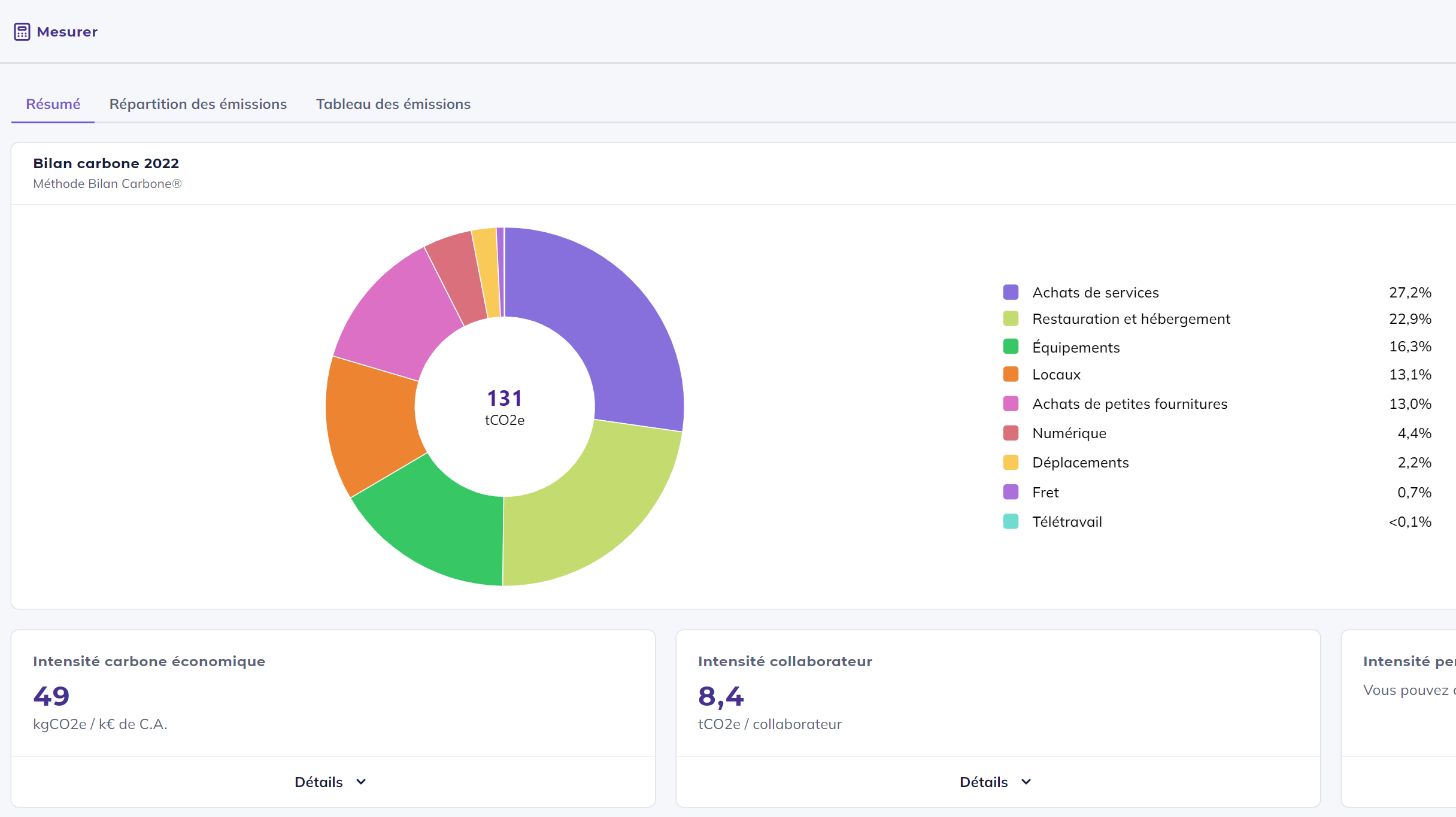Click the Numérique legend square
This screenshot has height=817, width=1456.
(x=1011, y=433)
